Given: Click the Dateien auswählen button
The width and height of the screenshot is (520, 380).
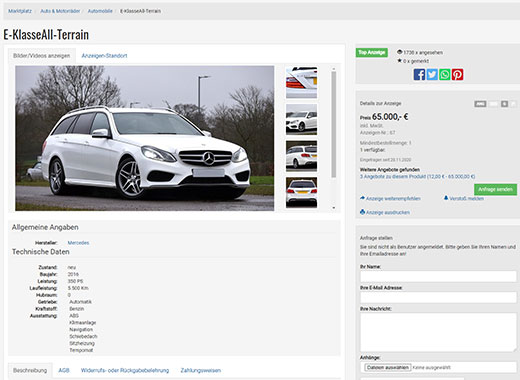Looking at the screenshot, I should 388,367.
